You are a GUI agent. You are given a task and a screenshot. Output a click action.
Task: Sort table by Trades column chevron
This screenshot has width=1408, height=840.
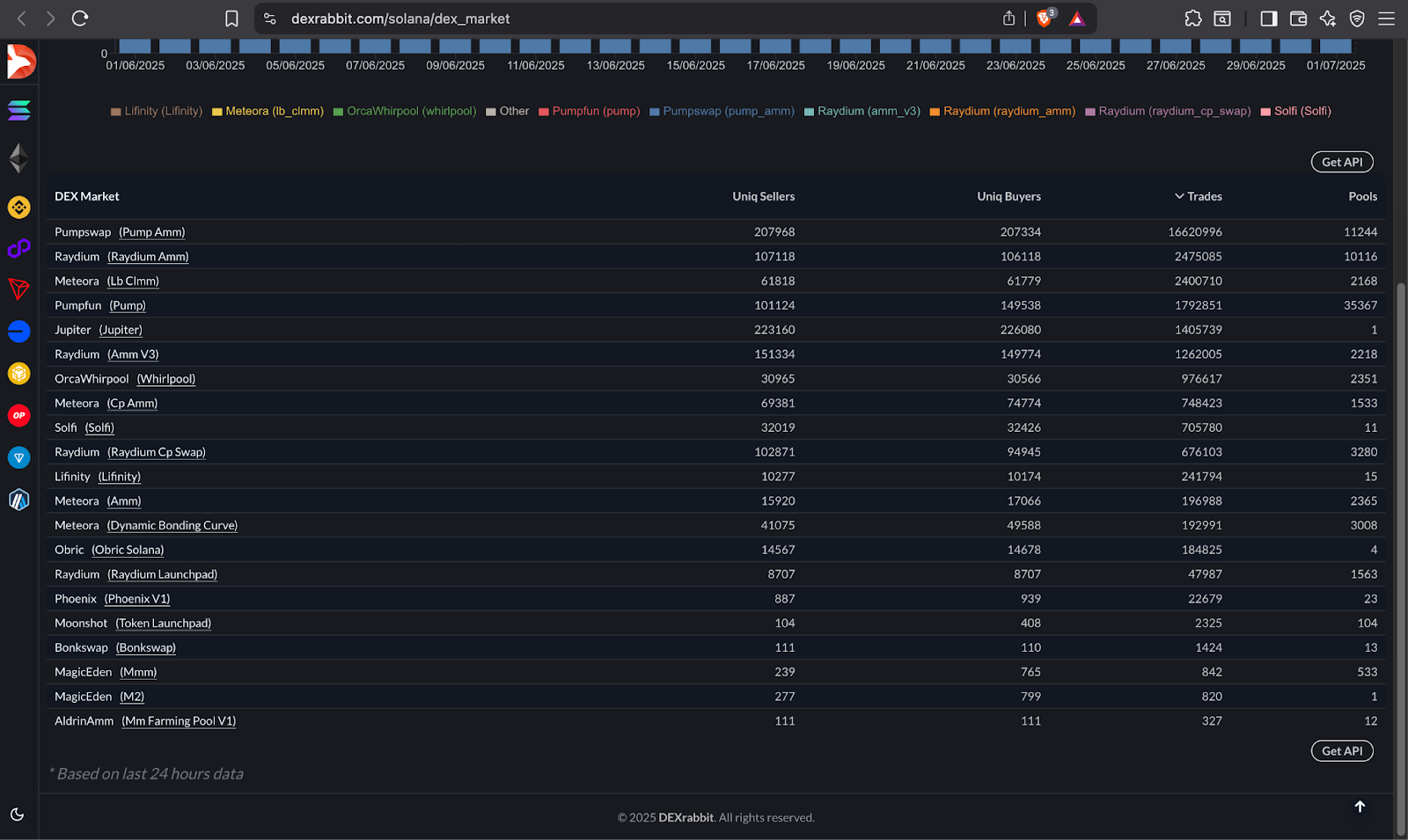tap(1179, 196)
